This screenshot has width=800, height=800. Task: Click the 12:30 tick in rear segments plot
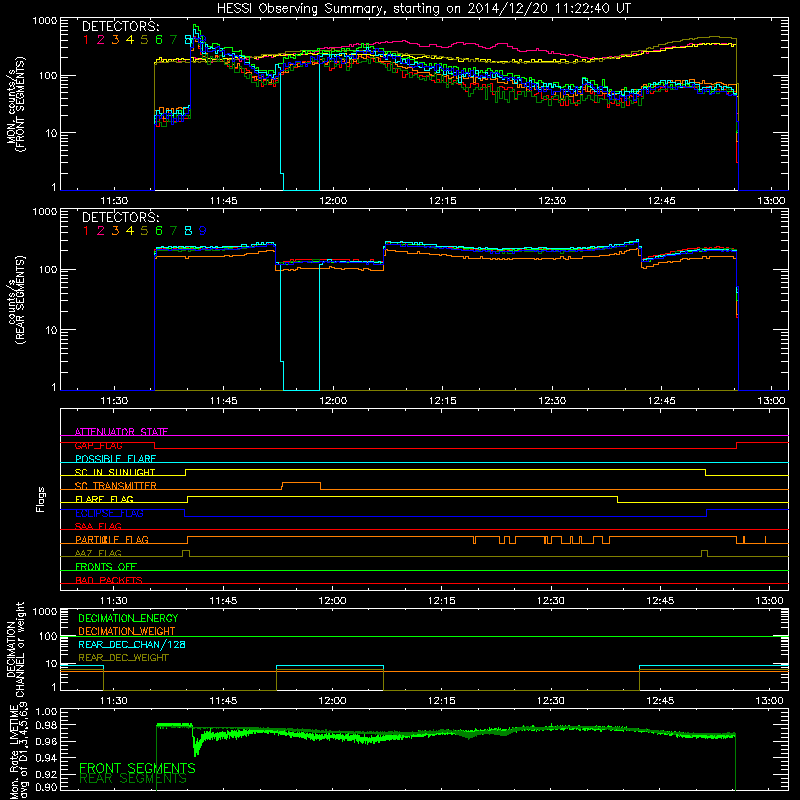[552, 401]
